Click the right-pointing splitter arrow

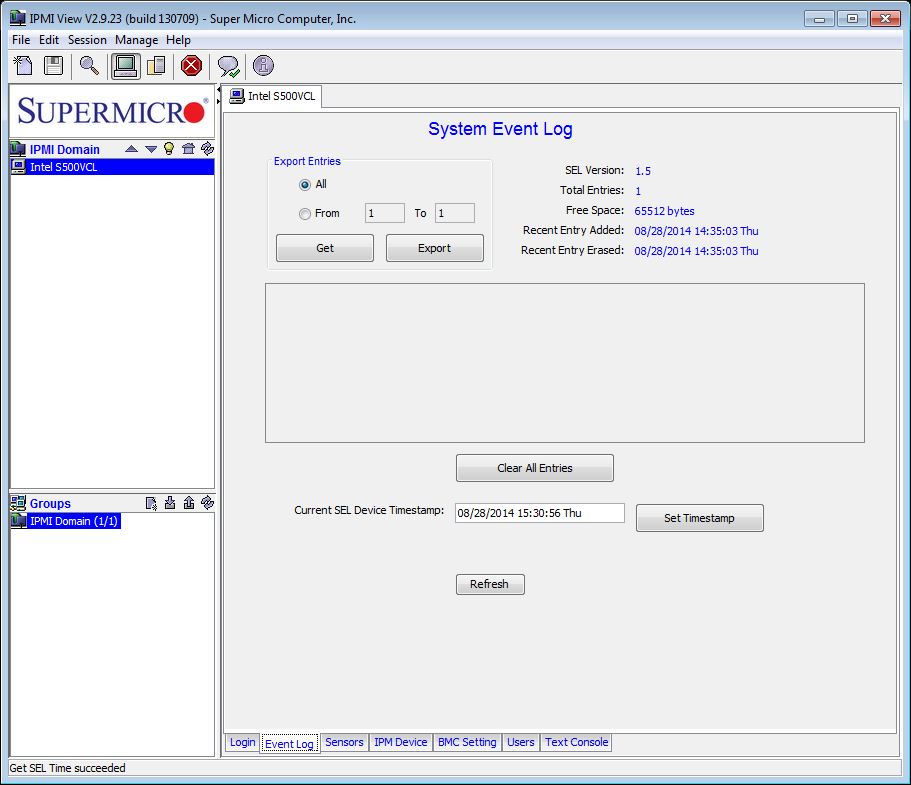pos(218,102)
